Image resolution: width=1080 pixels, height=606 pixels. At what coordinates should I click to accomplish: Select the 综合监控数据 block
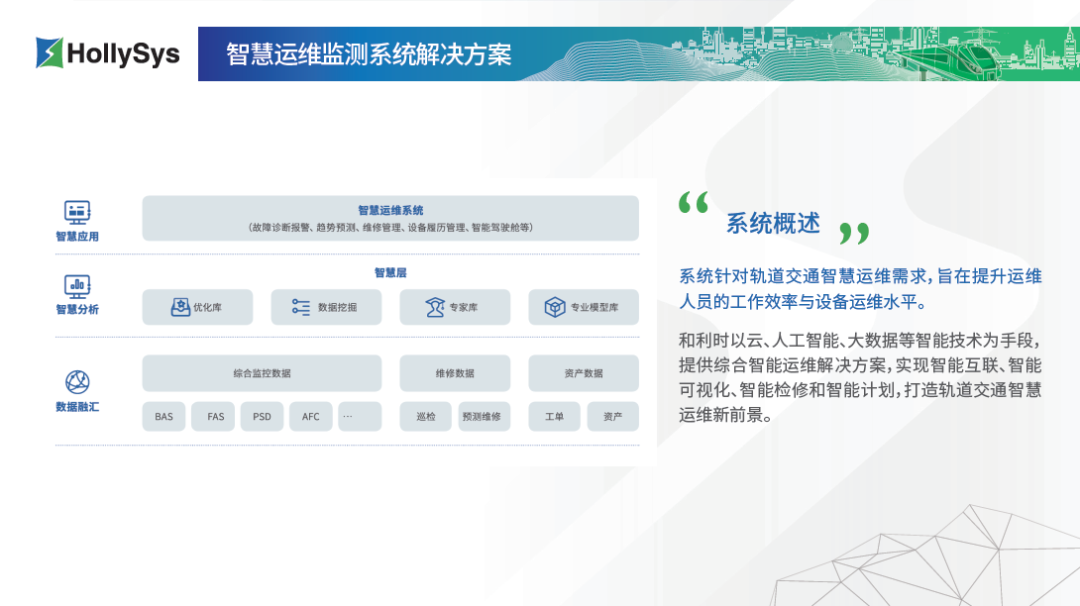pos(262,373)
